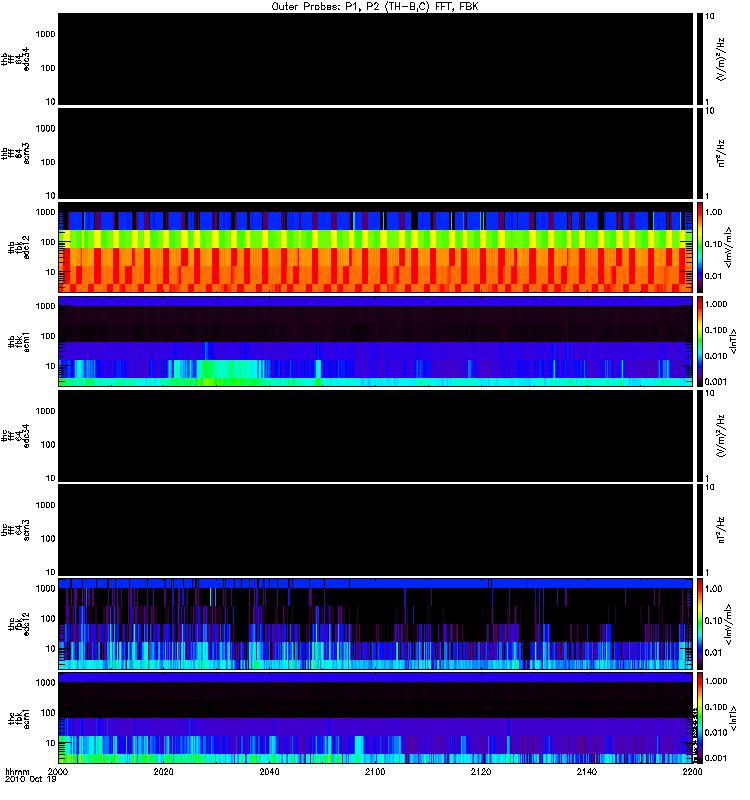This screenshot has width=750, height=800.
Task: Click the thc fbk edc12 axis label
Action: pyautogui.click(x=18, y=624)
